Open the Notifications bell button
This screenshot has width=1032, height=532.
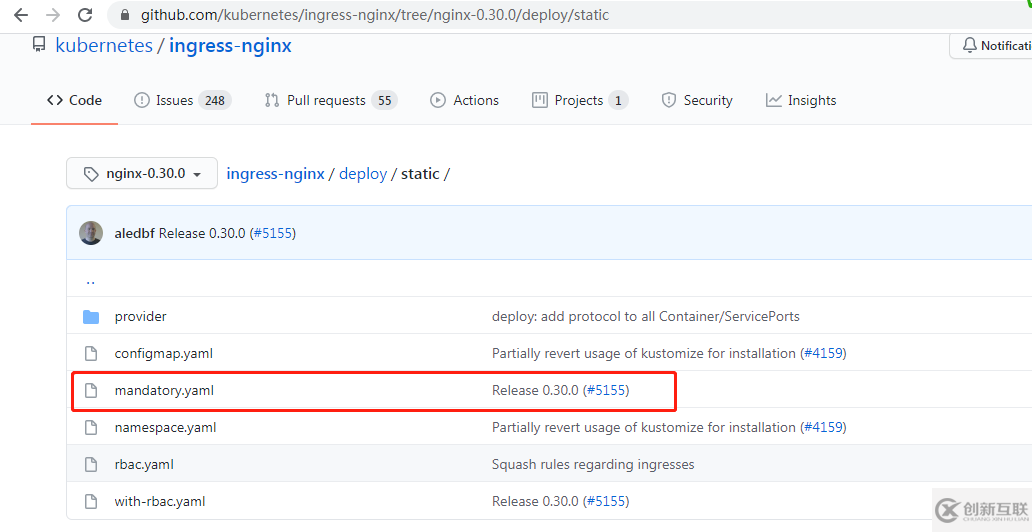click(993, 46)
